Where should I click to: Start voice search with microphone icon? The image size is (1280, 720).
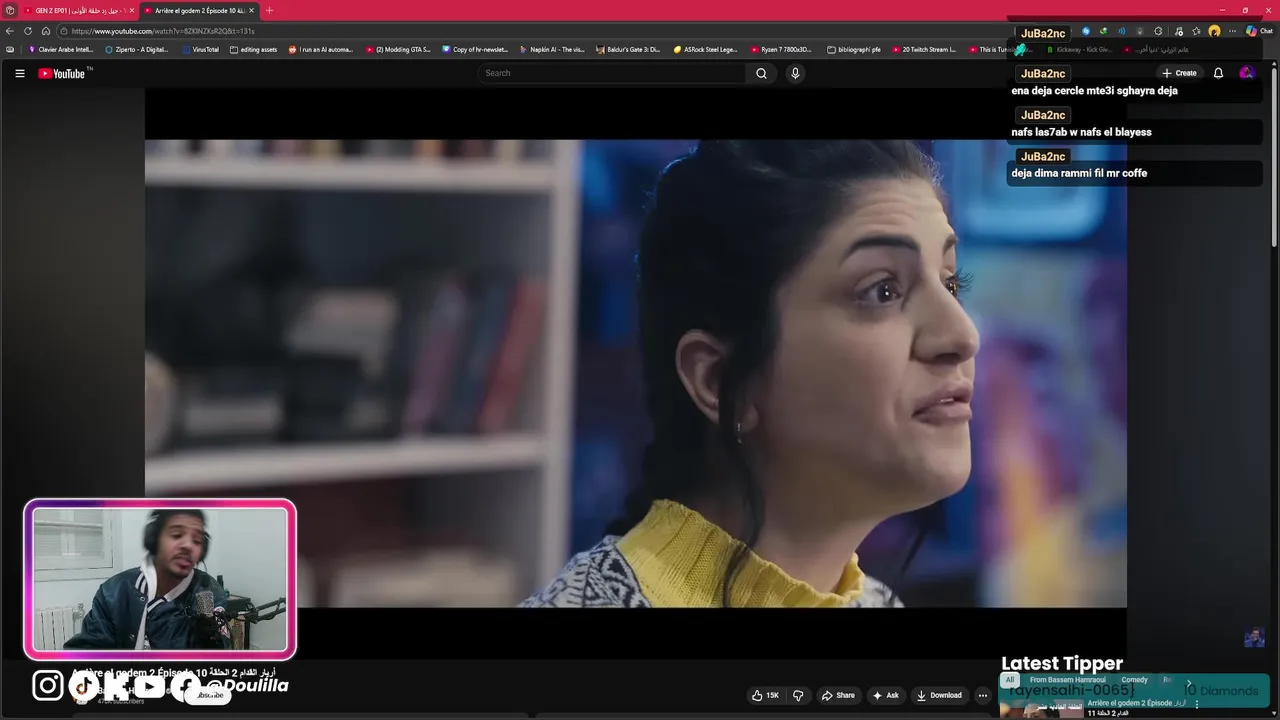(x=795, y=73)
